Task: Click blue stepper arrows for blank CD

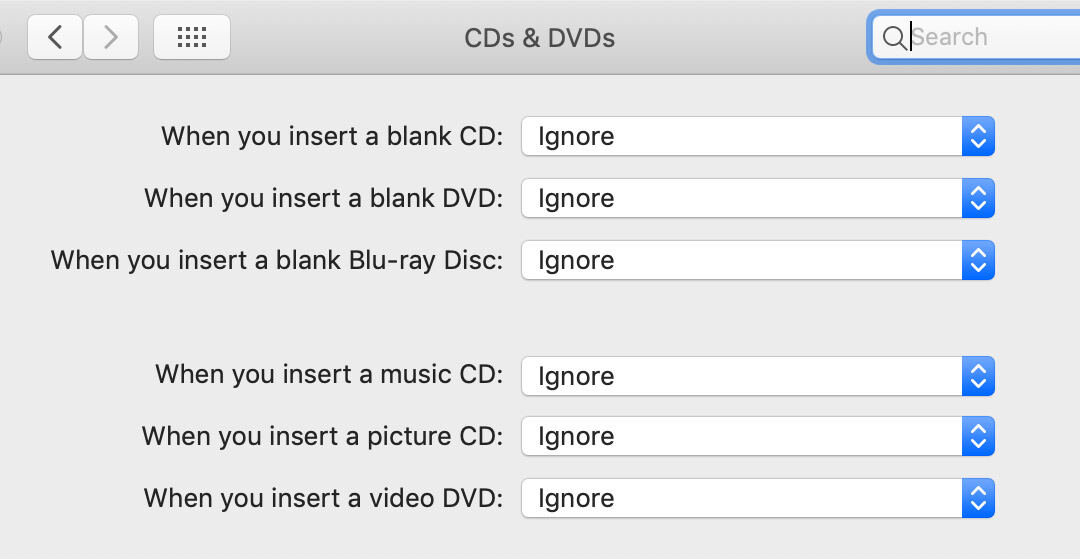Action: pyautogui.click(x=978, y=136)
